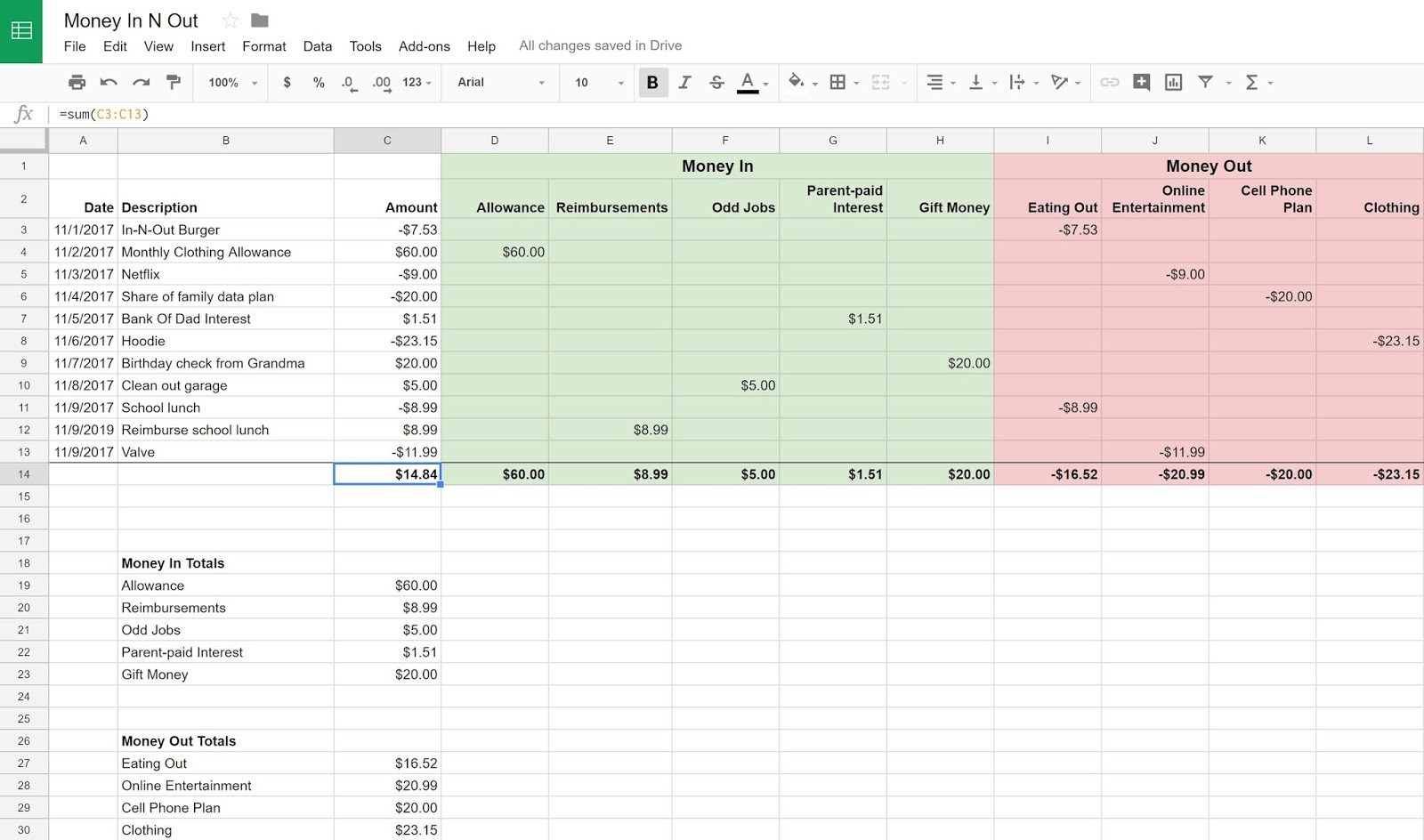Open text color picker
Screen dimensions: 1424x840
pos(748,82)
